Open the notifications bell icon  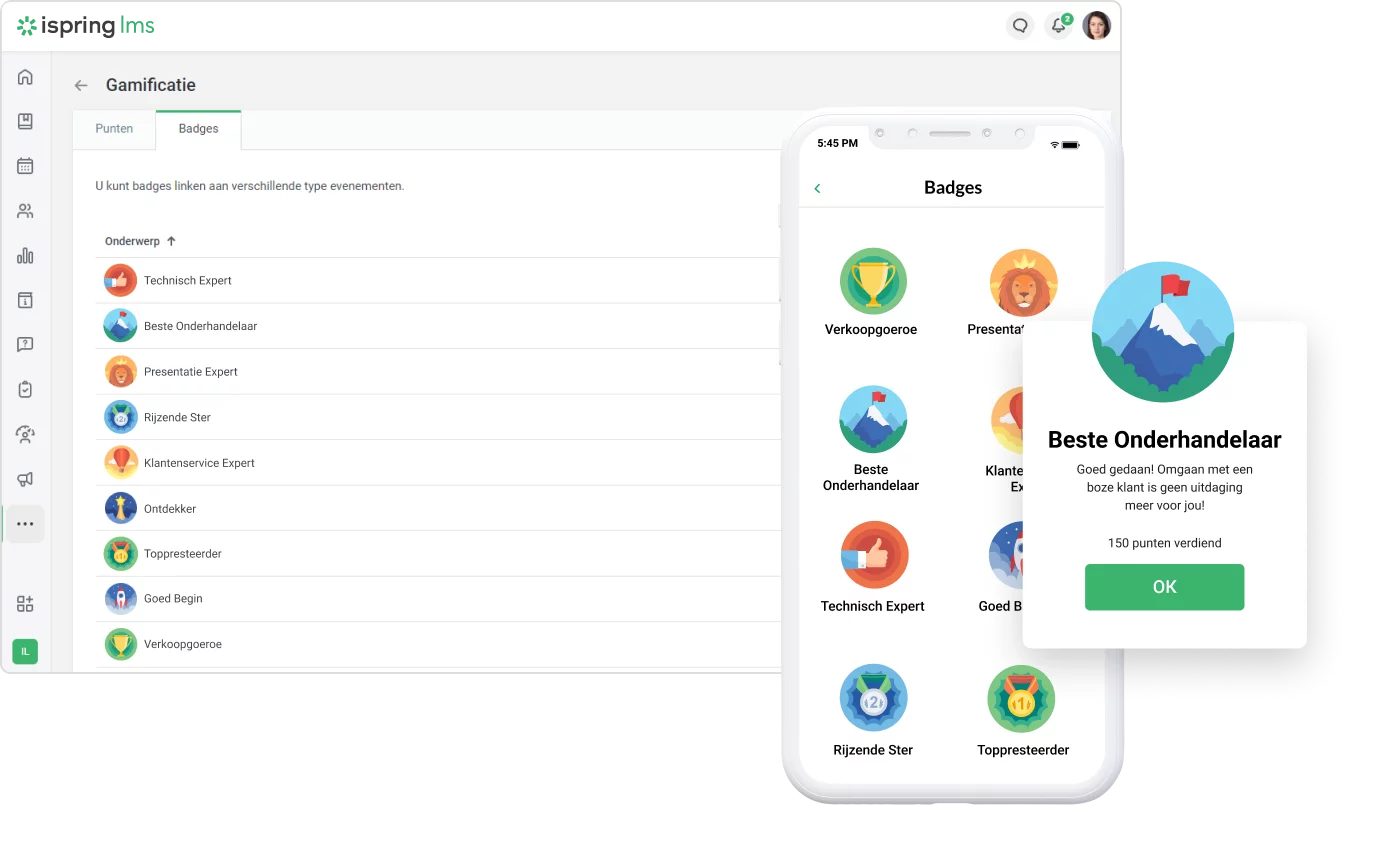click(1059, 26)
